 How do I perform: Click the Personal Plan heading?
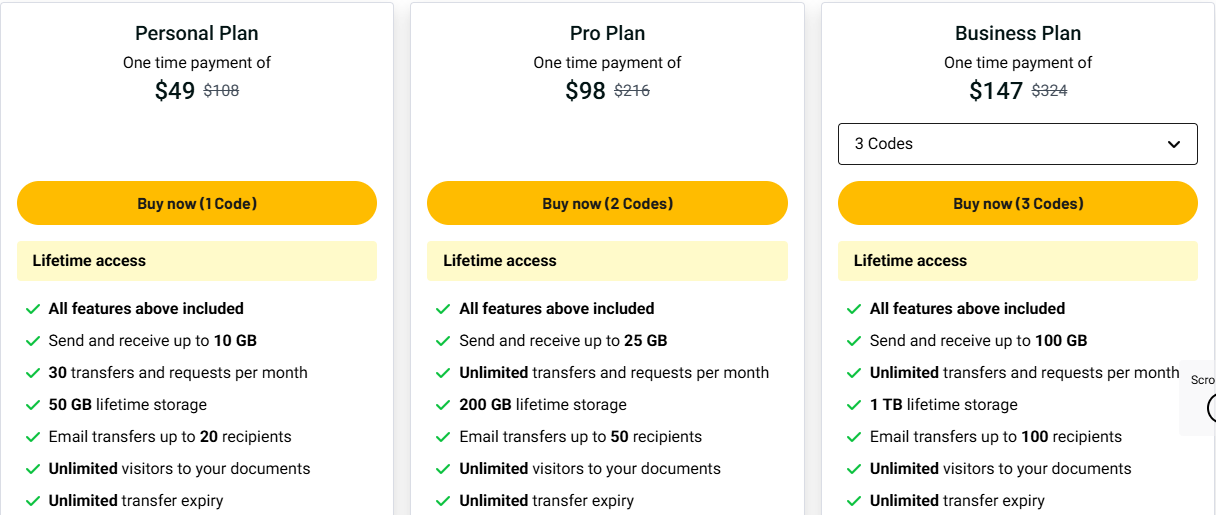click(x=197, y=33)
